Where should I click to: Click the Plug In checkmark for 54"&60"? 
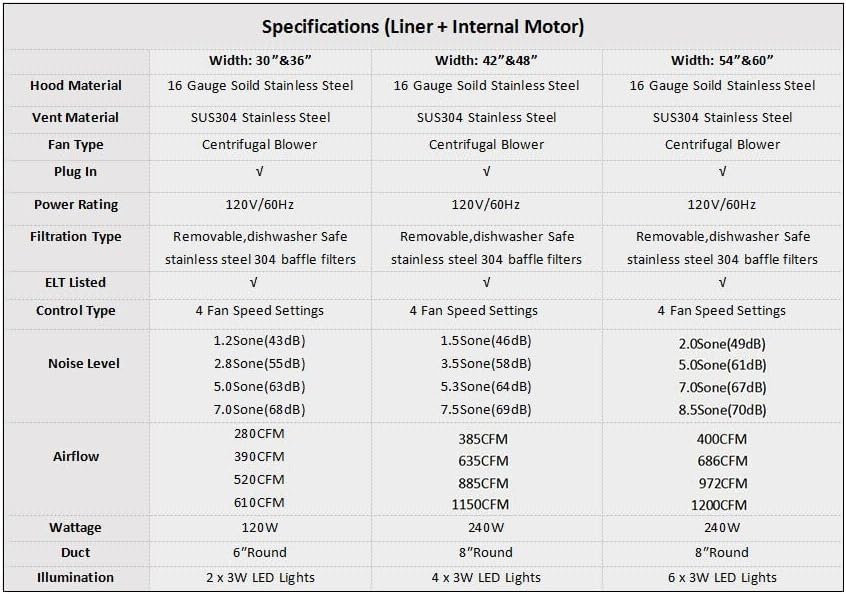click(722, 172)
